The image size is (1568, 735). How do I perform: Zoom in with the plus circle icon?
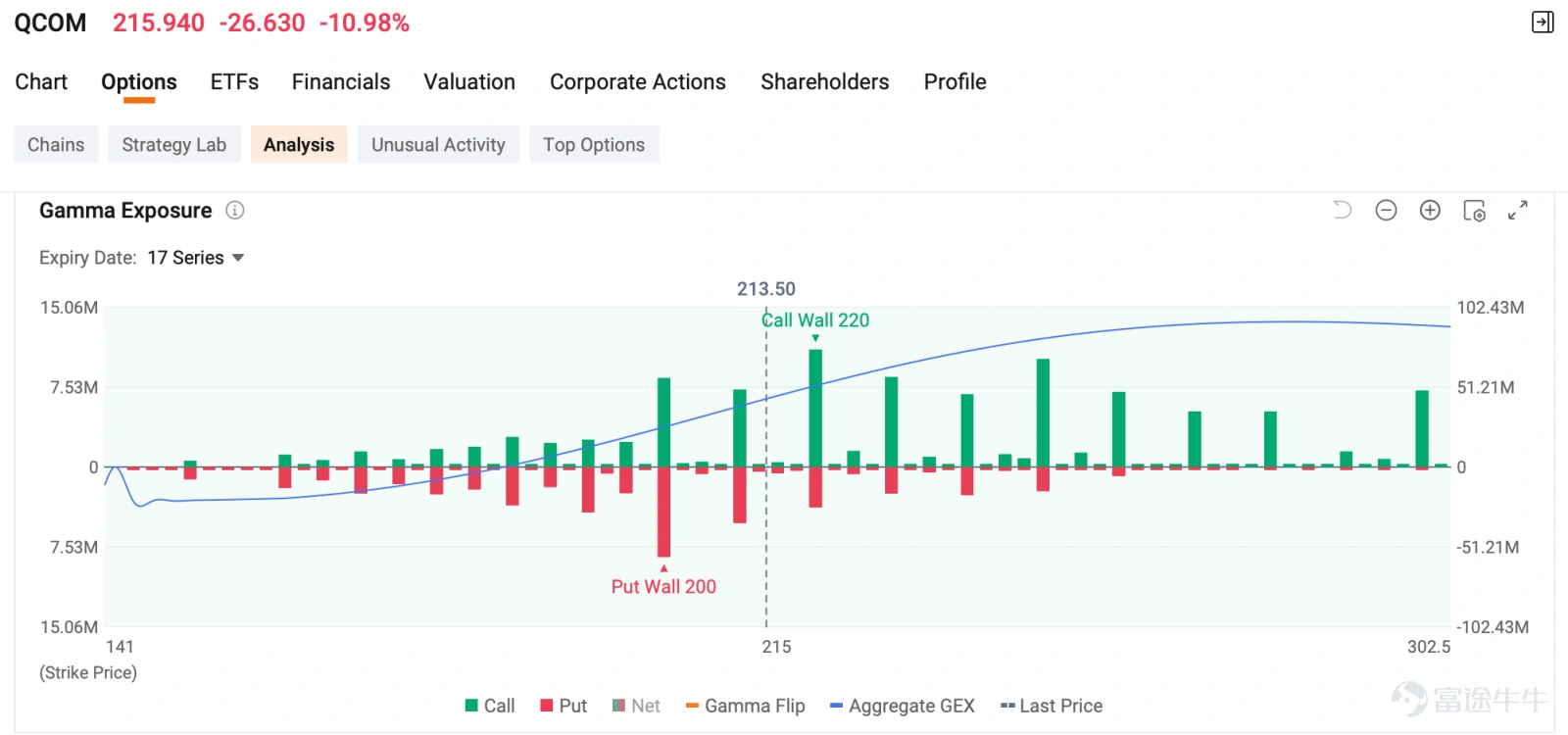click(1430, 210)
